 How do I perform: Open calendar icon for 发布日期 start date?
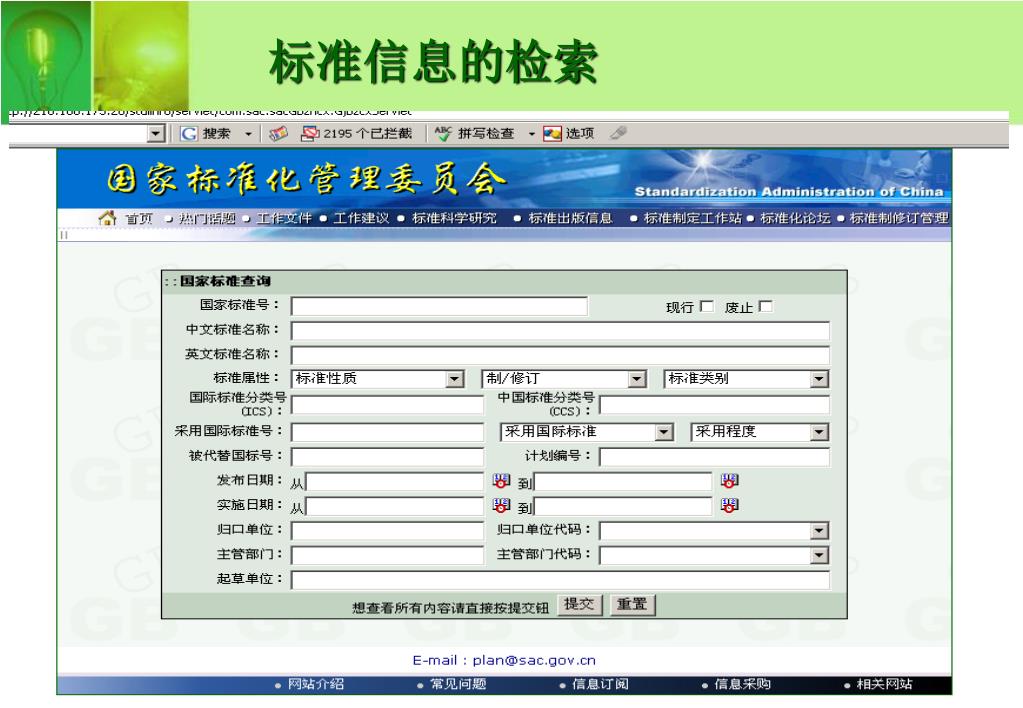tap(501, 481)
